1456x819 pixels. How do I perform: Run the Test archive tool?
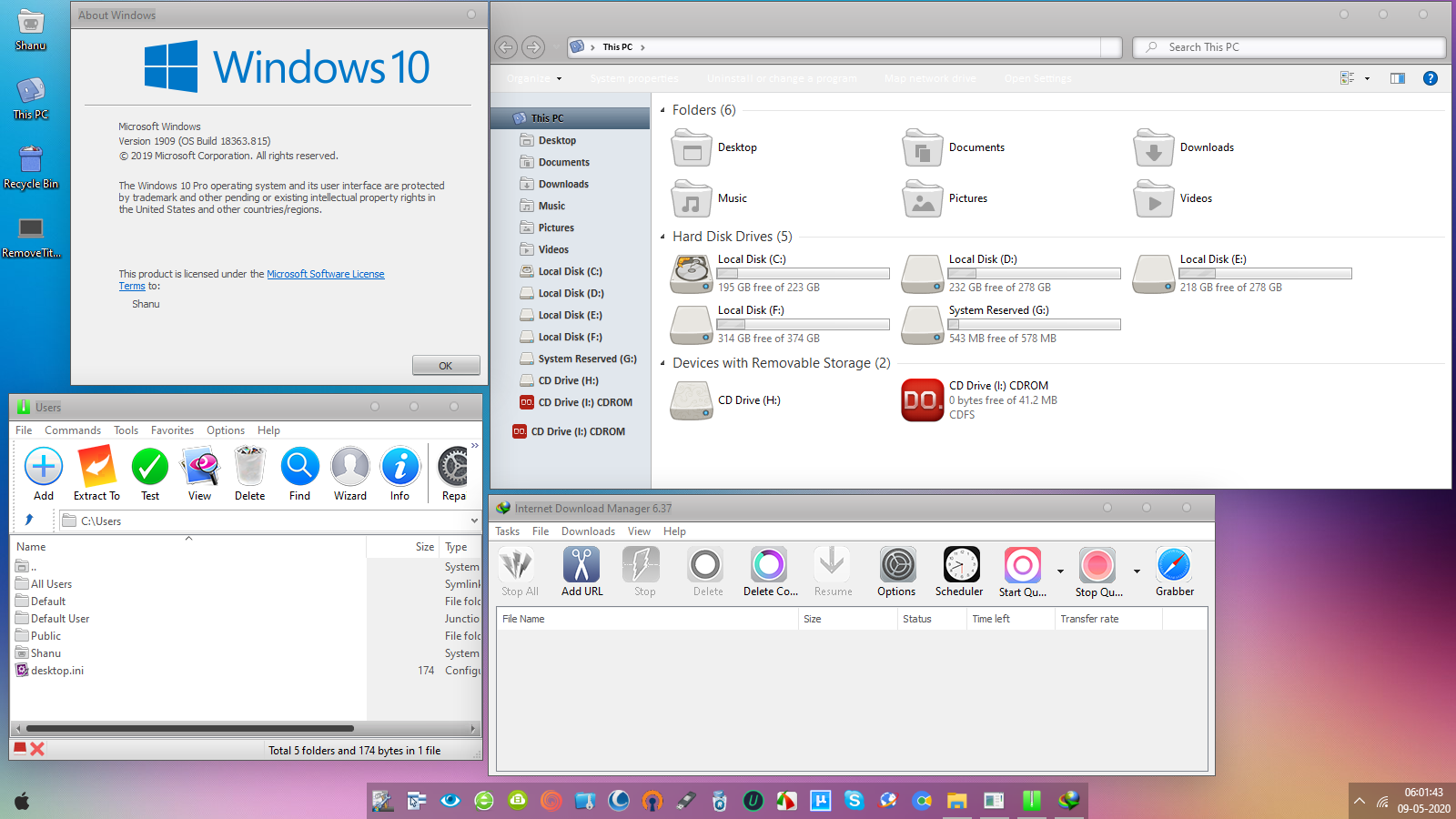(x=150, y=467)
